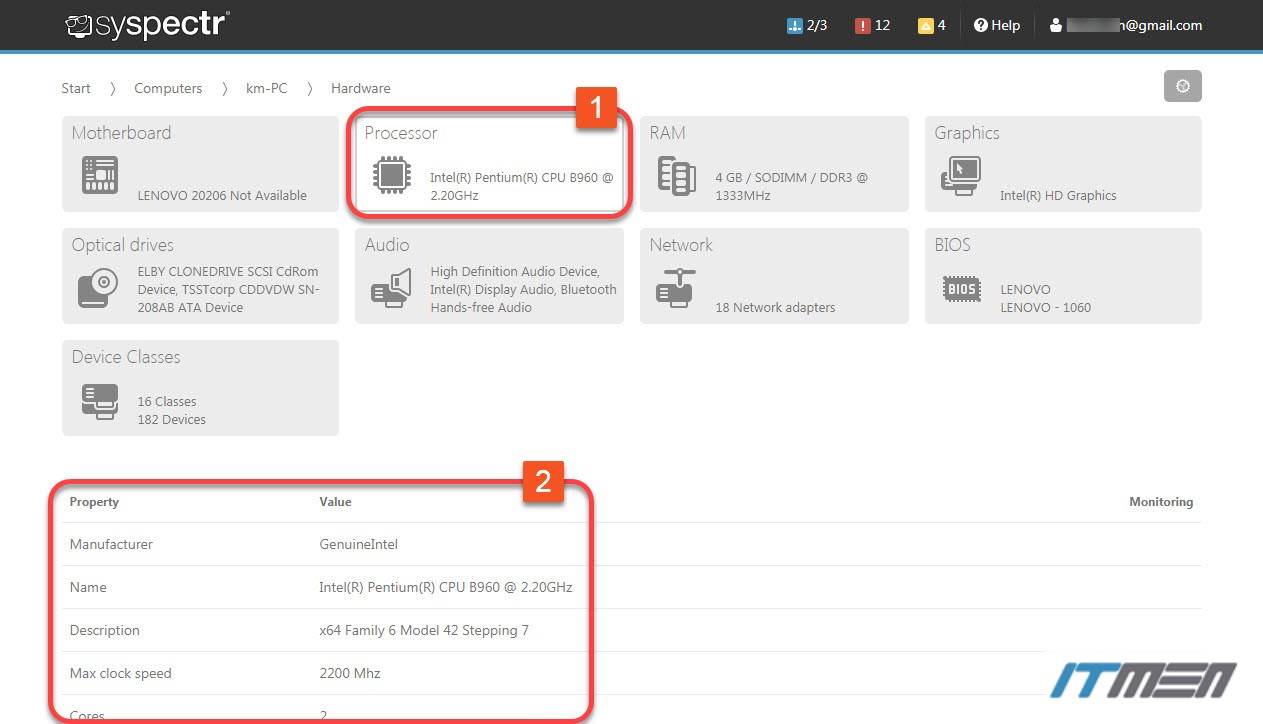Open the BIOS tile
1263x724 pixels.
coord(1063,276)
